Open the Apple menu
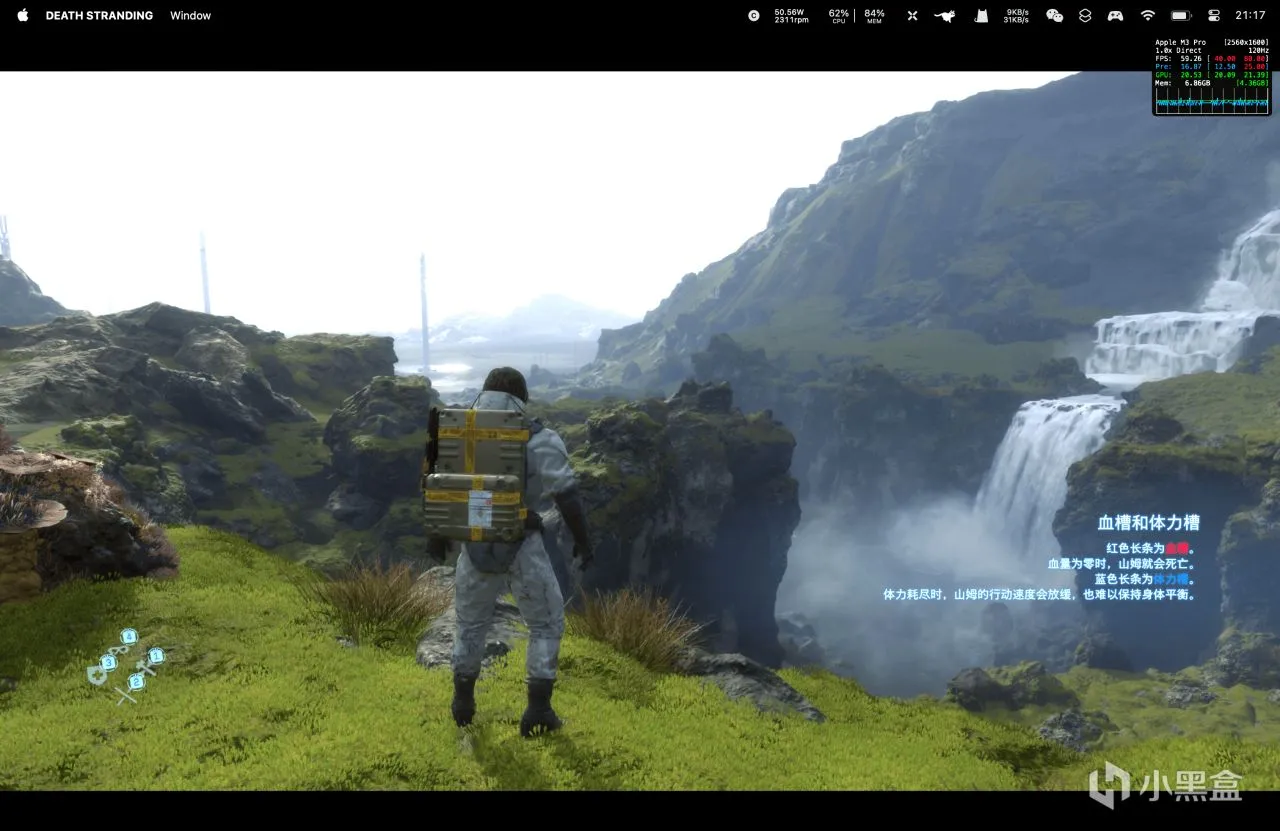This screenshot has height=831, width=1280. point(23,15)
